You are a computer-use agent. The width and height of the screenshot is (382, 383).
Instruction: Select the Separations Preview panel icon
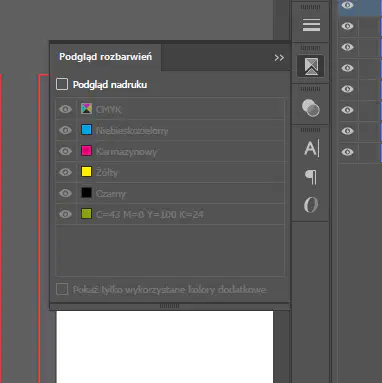click(x=311, y=66)
